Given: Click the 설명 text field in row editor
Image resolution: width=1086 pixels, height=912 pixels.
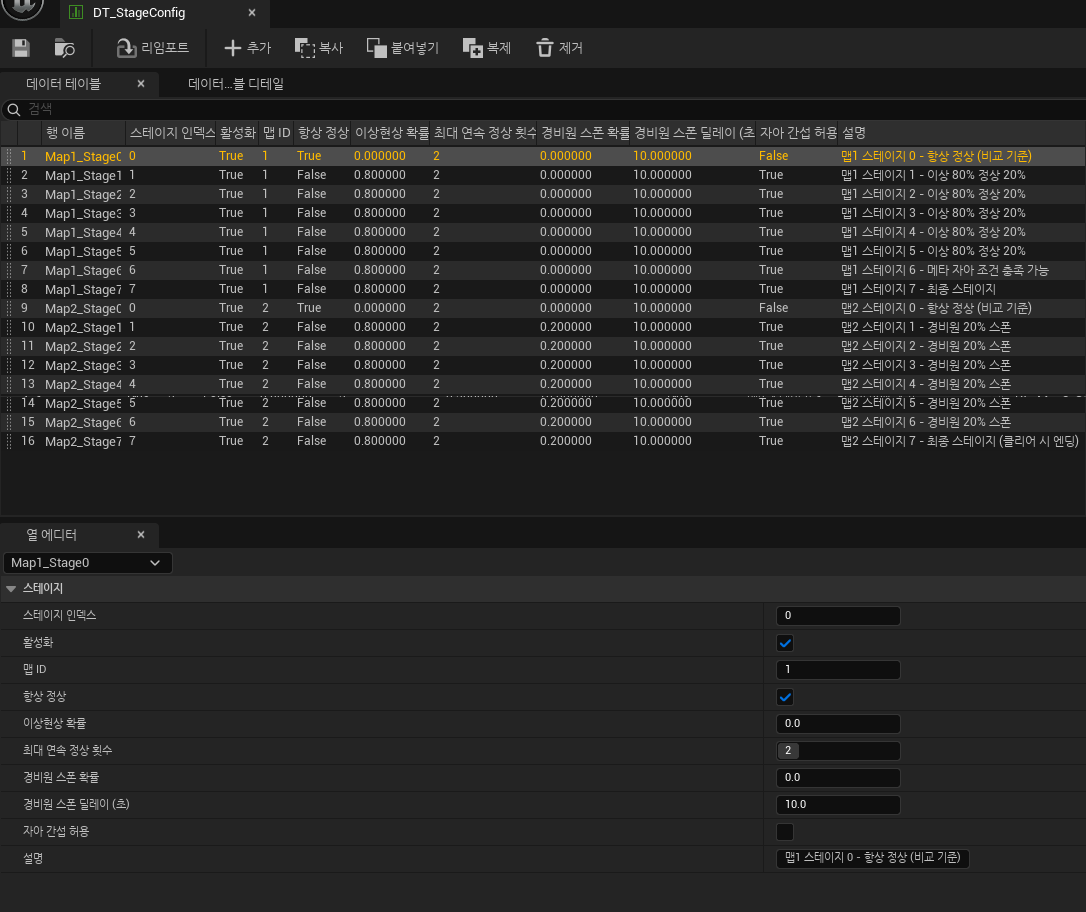Looking at the screenshot, I should (872, 858).
